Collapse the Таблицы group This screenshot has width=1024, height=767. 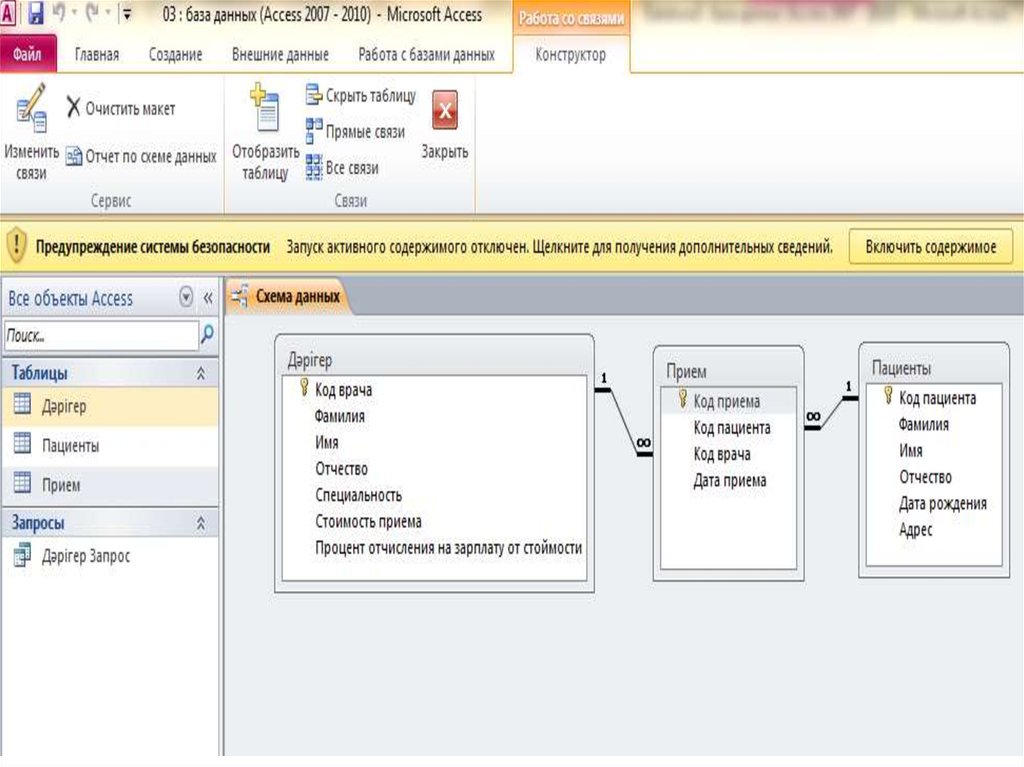[200, 373]
